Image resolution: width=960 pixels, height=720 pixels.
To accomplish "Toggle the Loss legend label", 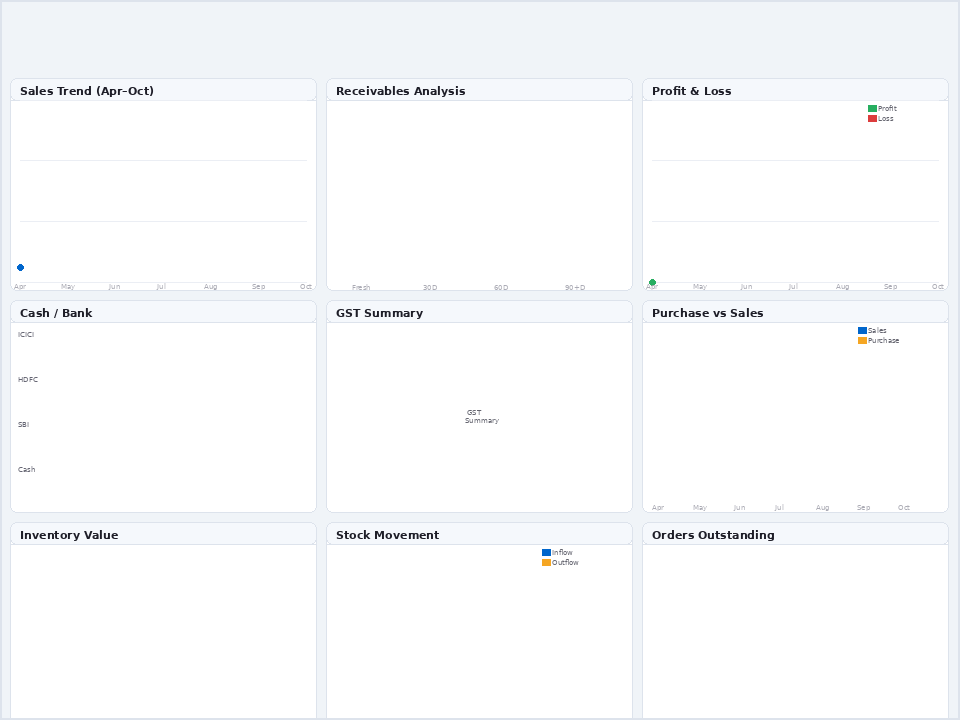I will [885, 119].
